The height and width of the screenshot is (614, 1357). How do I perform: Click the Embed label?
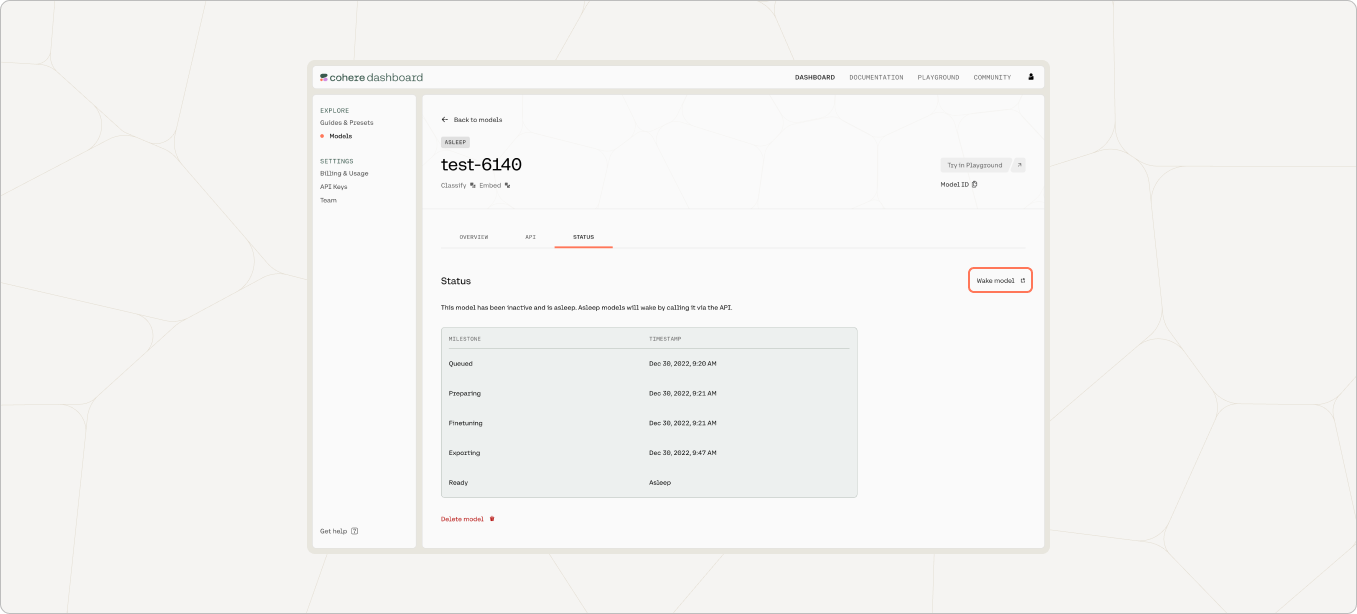pos(490,185)
